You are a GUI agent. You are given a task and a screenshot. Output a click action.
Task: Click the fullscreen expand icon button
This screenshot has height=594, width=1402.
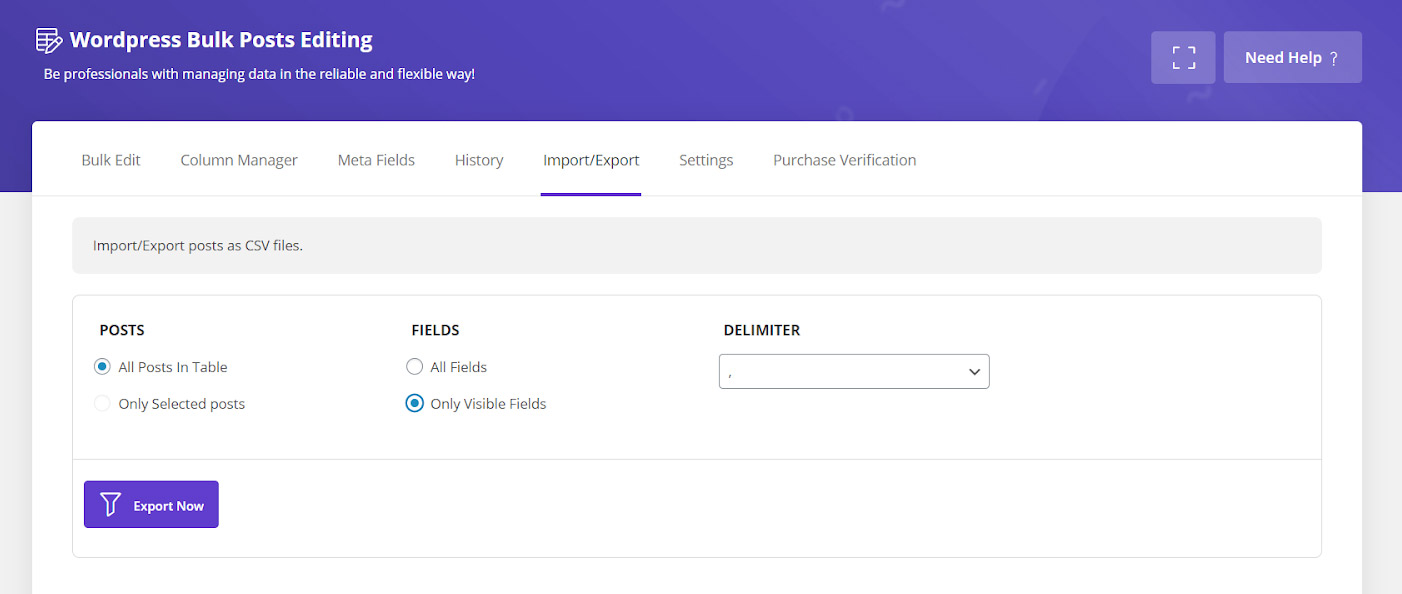pyautogui.click(x=1183, y=57)
